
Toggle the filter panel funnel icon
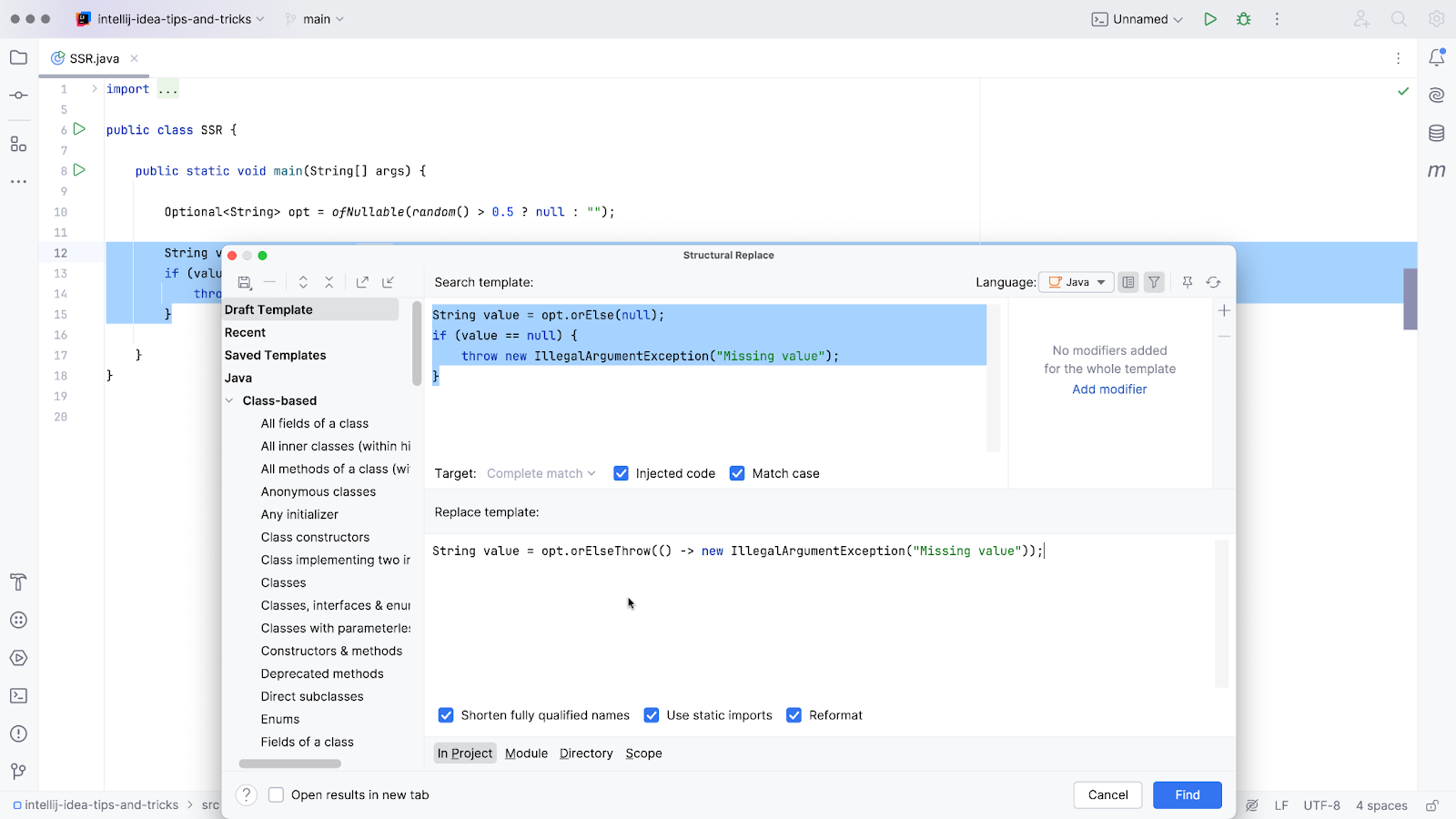pyautogui.click(x=1154, y=282)
